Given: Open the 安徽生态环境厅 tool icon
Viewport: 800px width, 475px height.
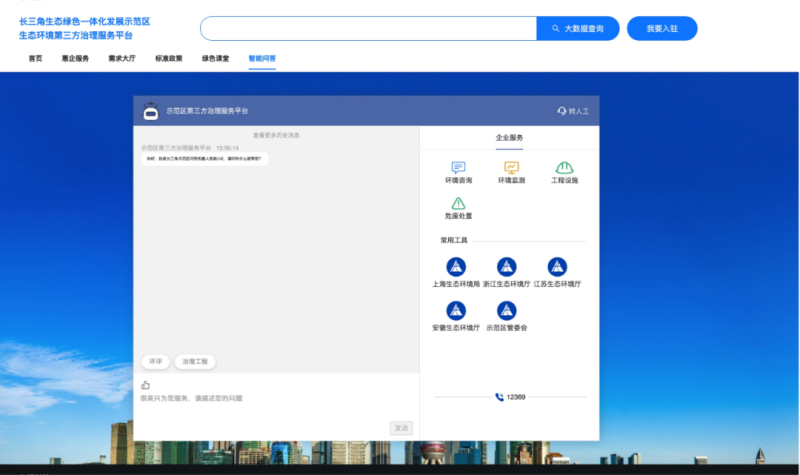Looking at the screenshot, I should click(456, 310).
